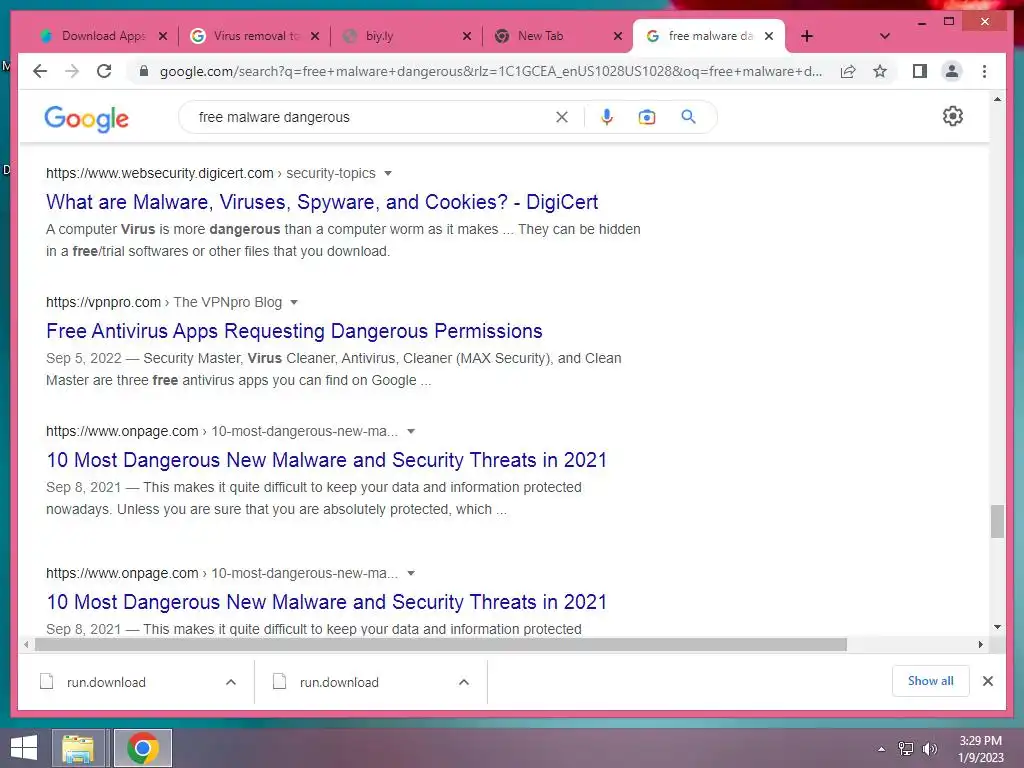The image size is (1024, 768).
Task: View site information via lock icon
Action: pyautogui.click(x=144, y=71)
